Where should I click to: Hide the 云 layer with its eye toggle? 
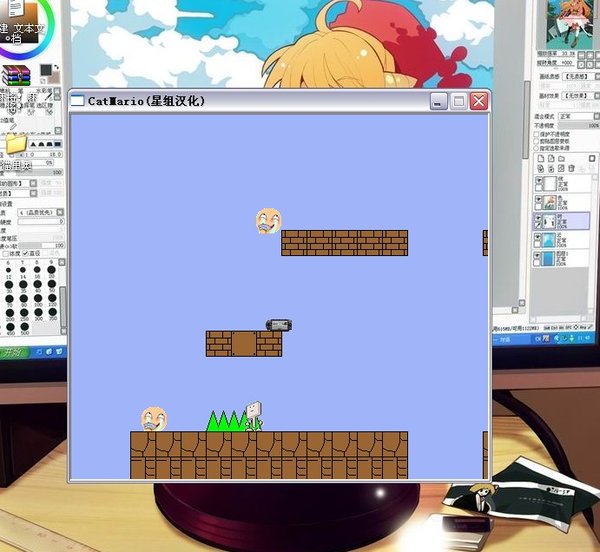(x=538, y=237)
